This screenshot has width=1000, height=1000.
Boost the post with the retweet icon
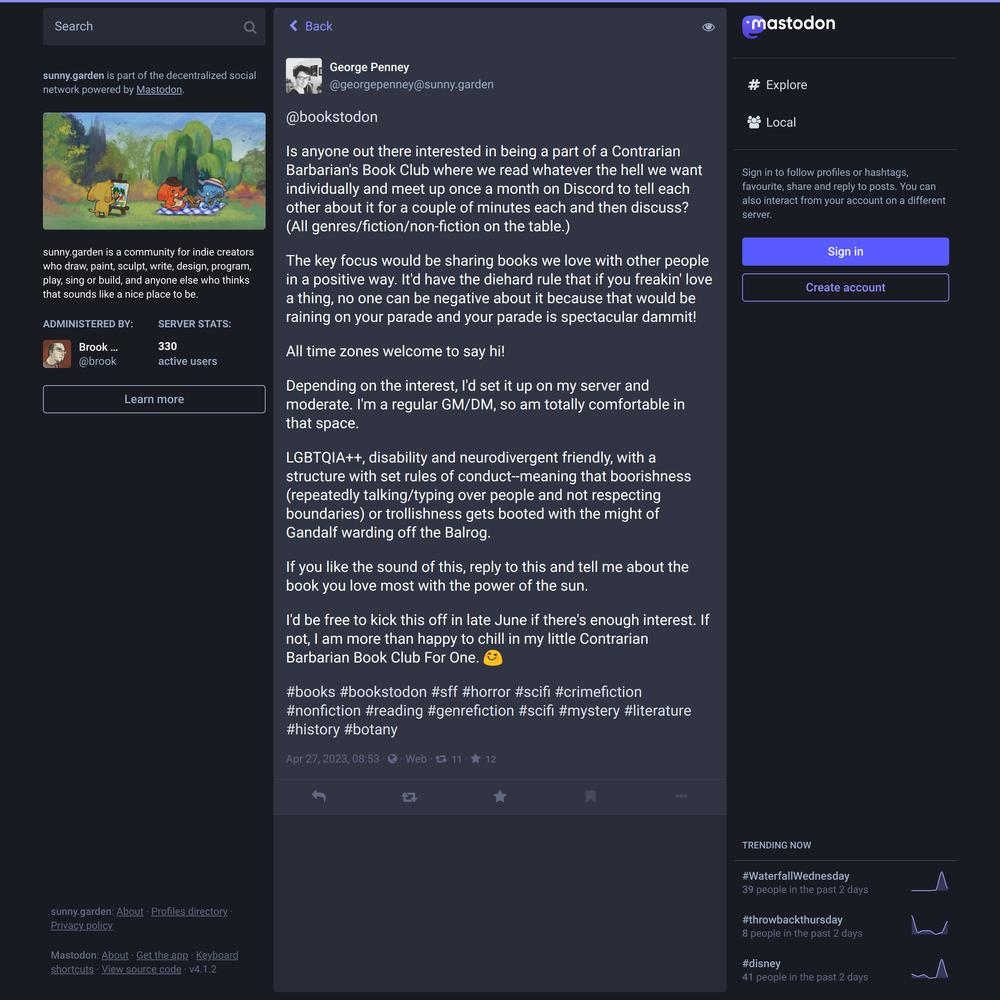[x=409, y=797]
